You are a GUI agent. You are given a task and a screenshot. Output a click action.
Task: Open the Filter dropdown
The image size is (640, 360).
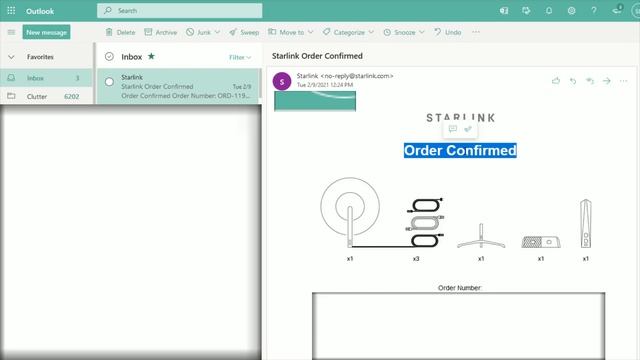point(240,57)
